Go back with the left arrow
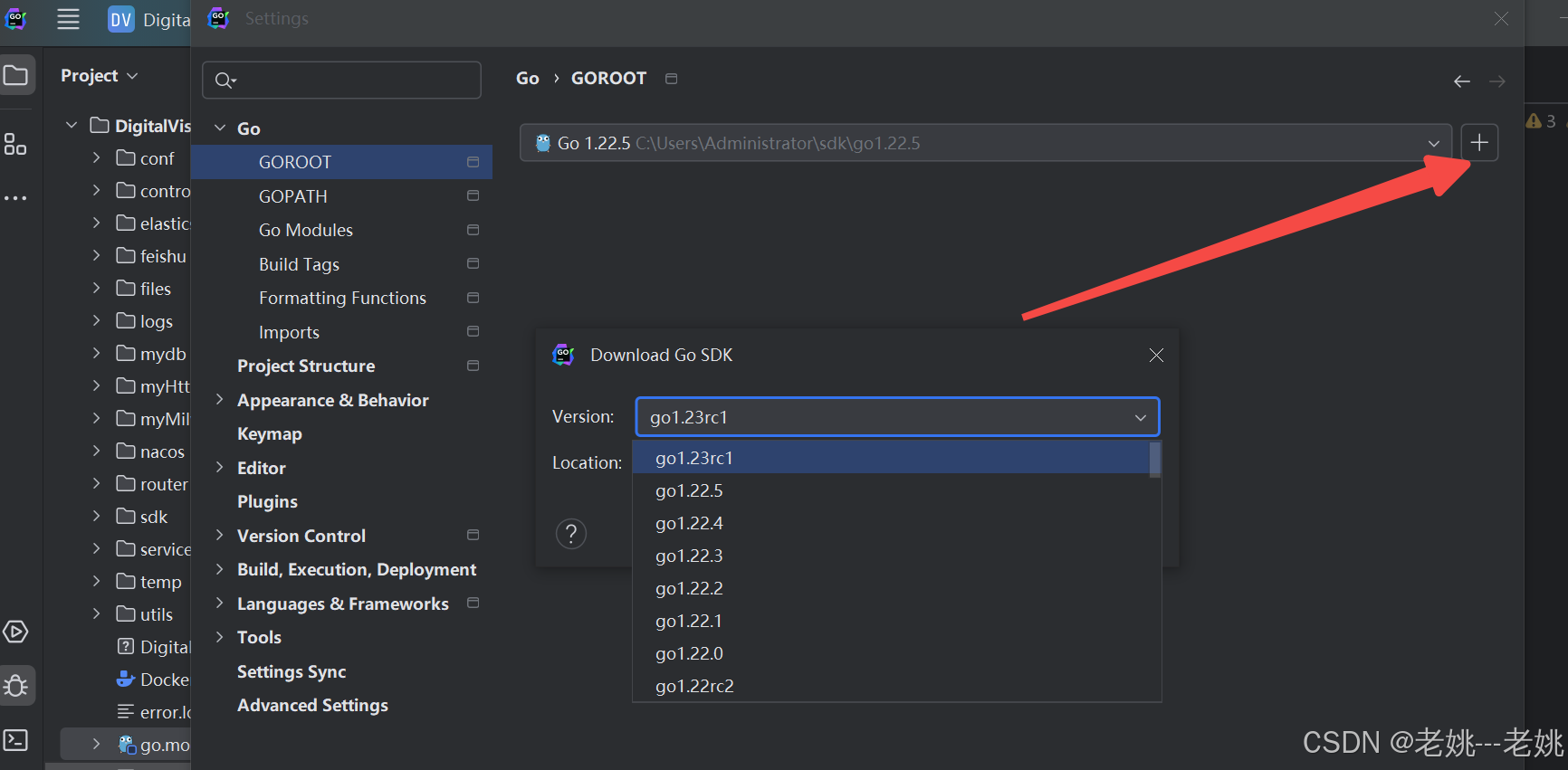Viewport: 1568px width, 770px height. tap(1461, 81)
